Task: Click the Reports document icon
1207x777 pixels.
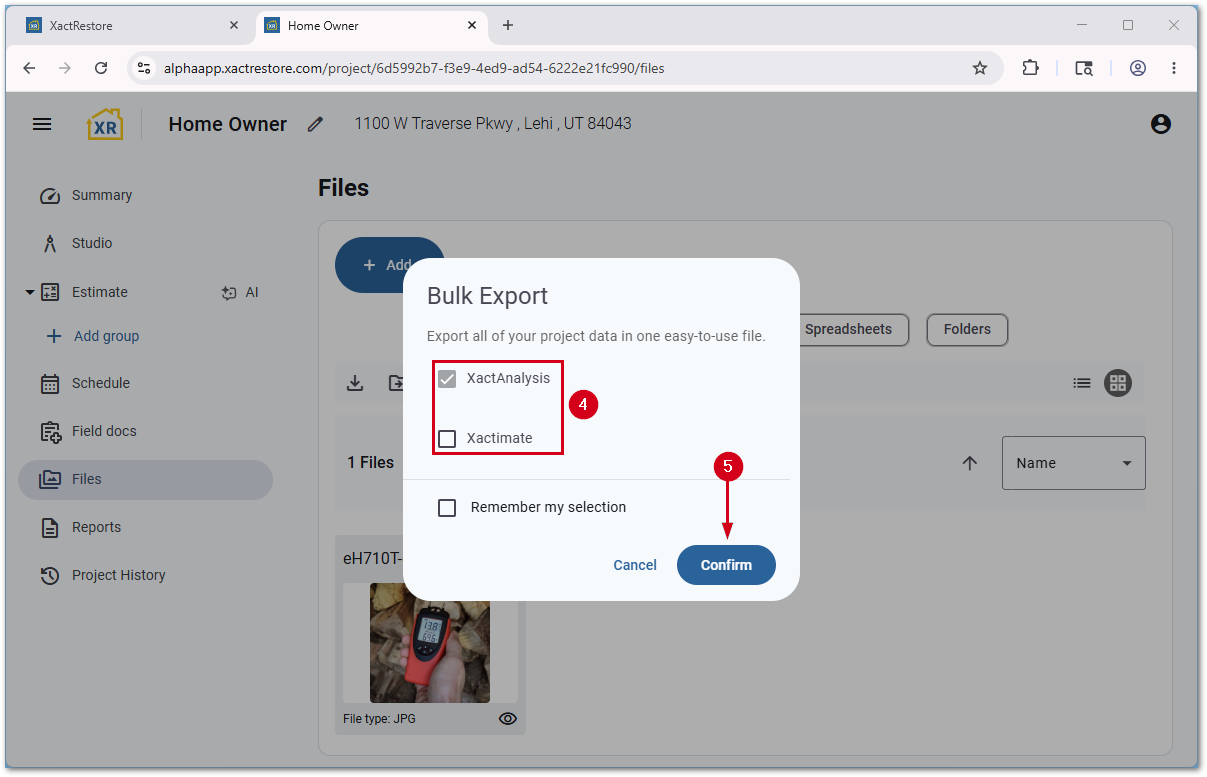Action: coord(50,528)
